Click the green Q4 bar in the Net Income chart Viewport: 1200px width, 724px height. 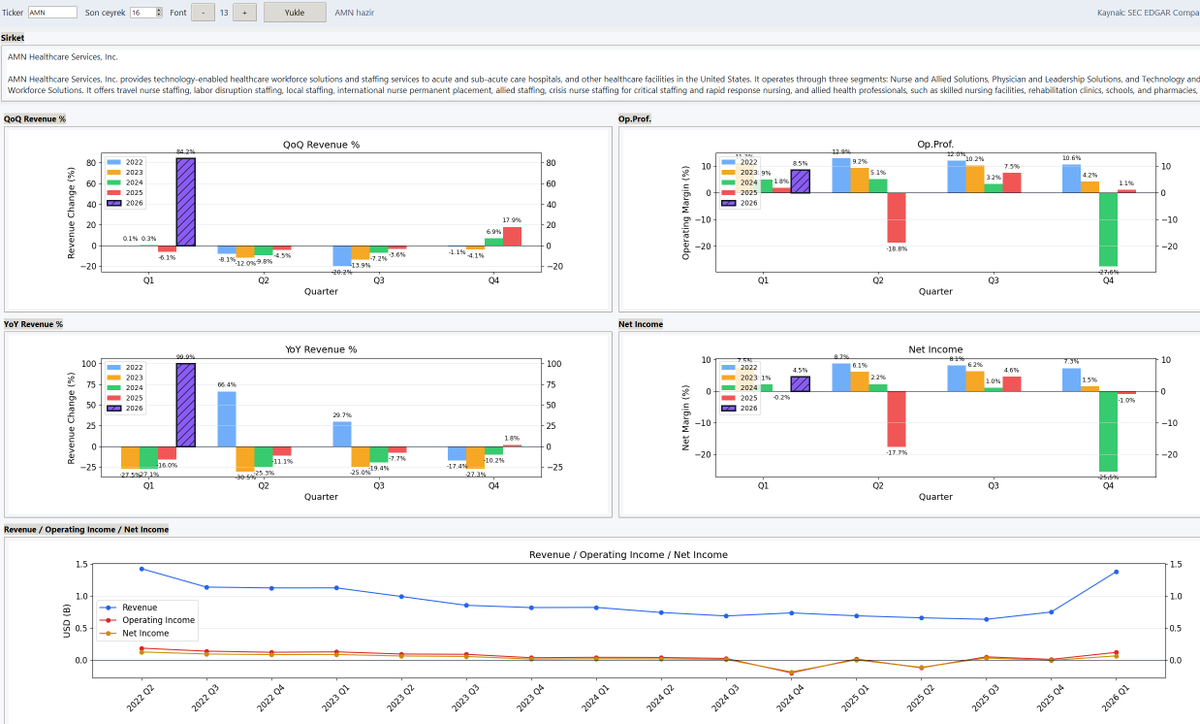coord(1108,431)
